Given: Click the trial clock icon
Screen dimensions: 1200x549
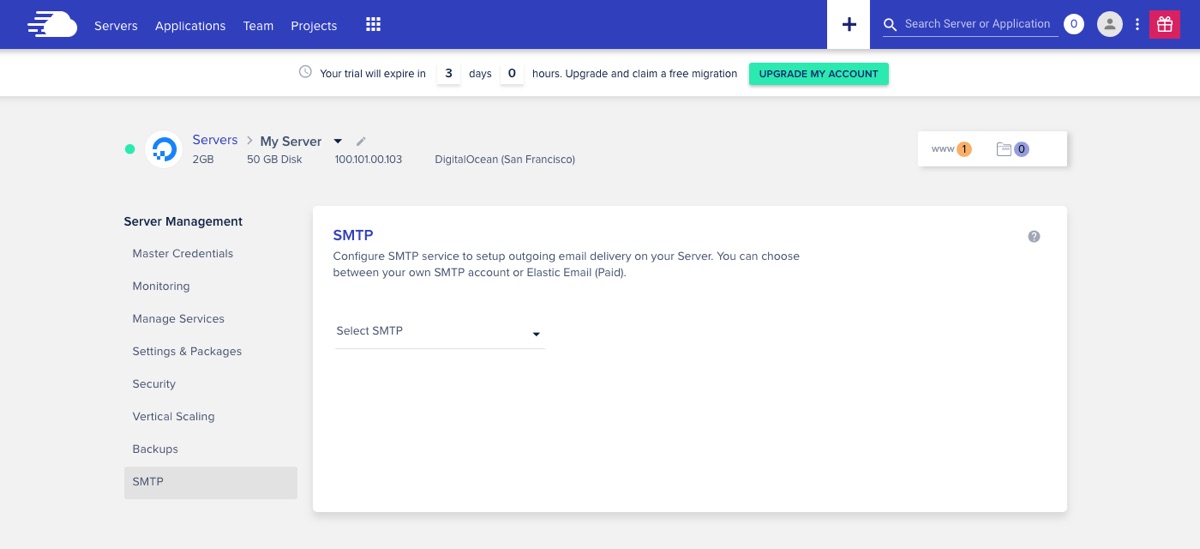Looking at the screenshot, I should coord(305,72).
